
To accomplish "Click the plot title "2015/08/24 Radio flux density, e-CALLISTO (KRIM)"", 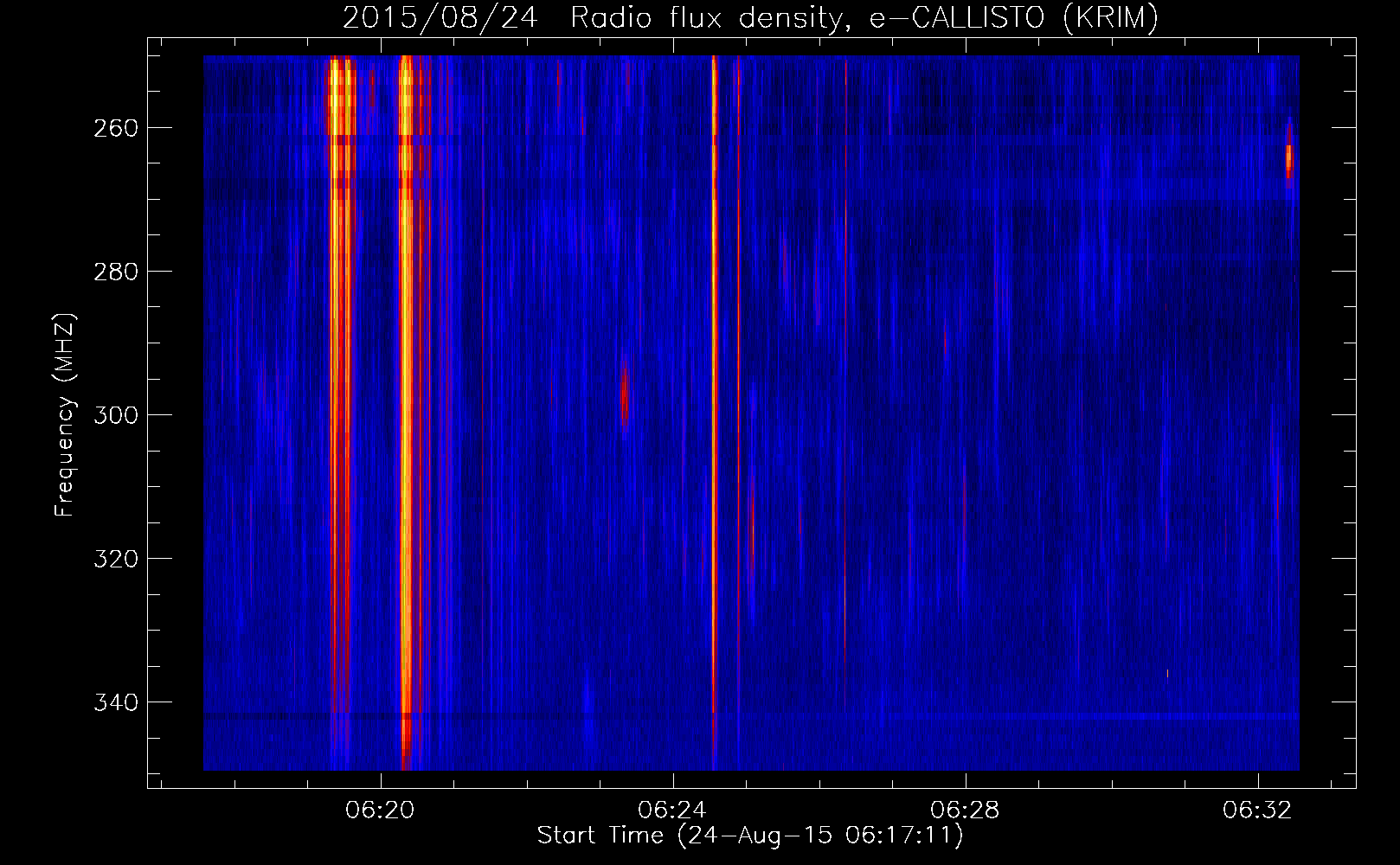I will (750, 17).
